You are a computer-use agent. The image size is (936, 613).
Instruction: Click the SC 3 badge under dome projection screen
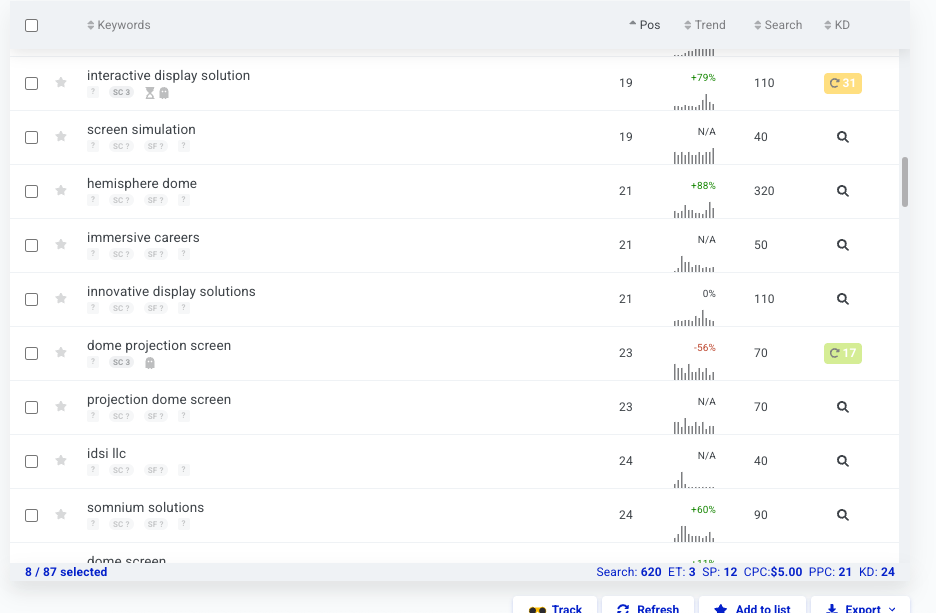(x=121, y=362)
